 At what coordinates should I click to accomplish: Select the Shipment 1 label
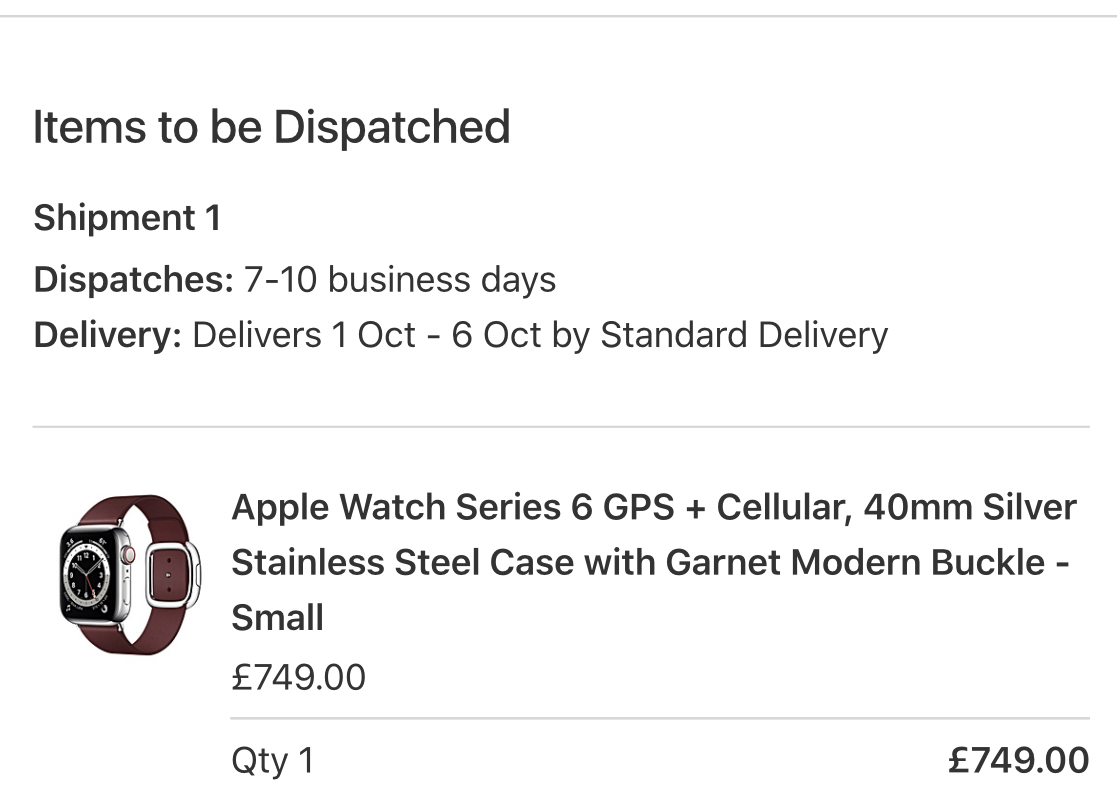127,217
